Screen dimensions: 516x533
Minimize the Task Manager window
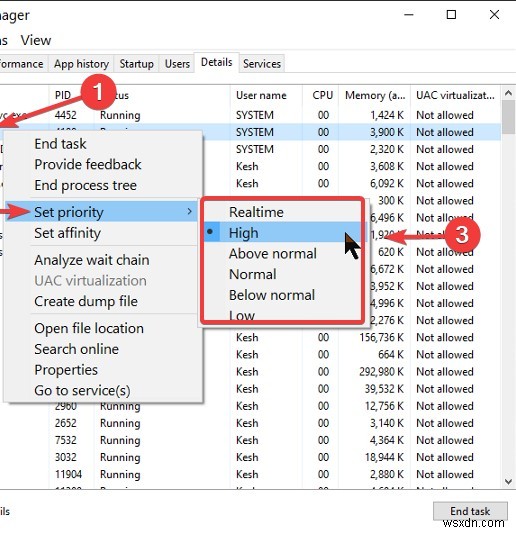point(409,15)
